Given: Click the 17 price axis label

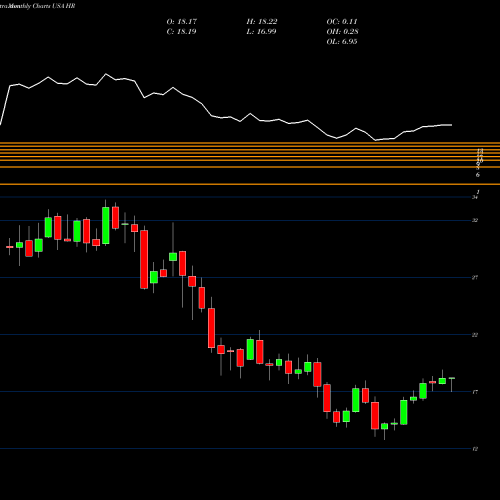Looking at the screenshot, I should coord(475,392).
